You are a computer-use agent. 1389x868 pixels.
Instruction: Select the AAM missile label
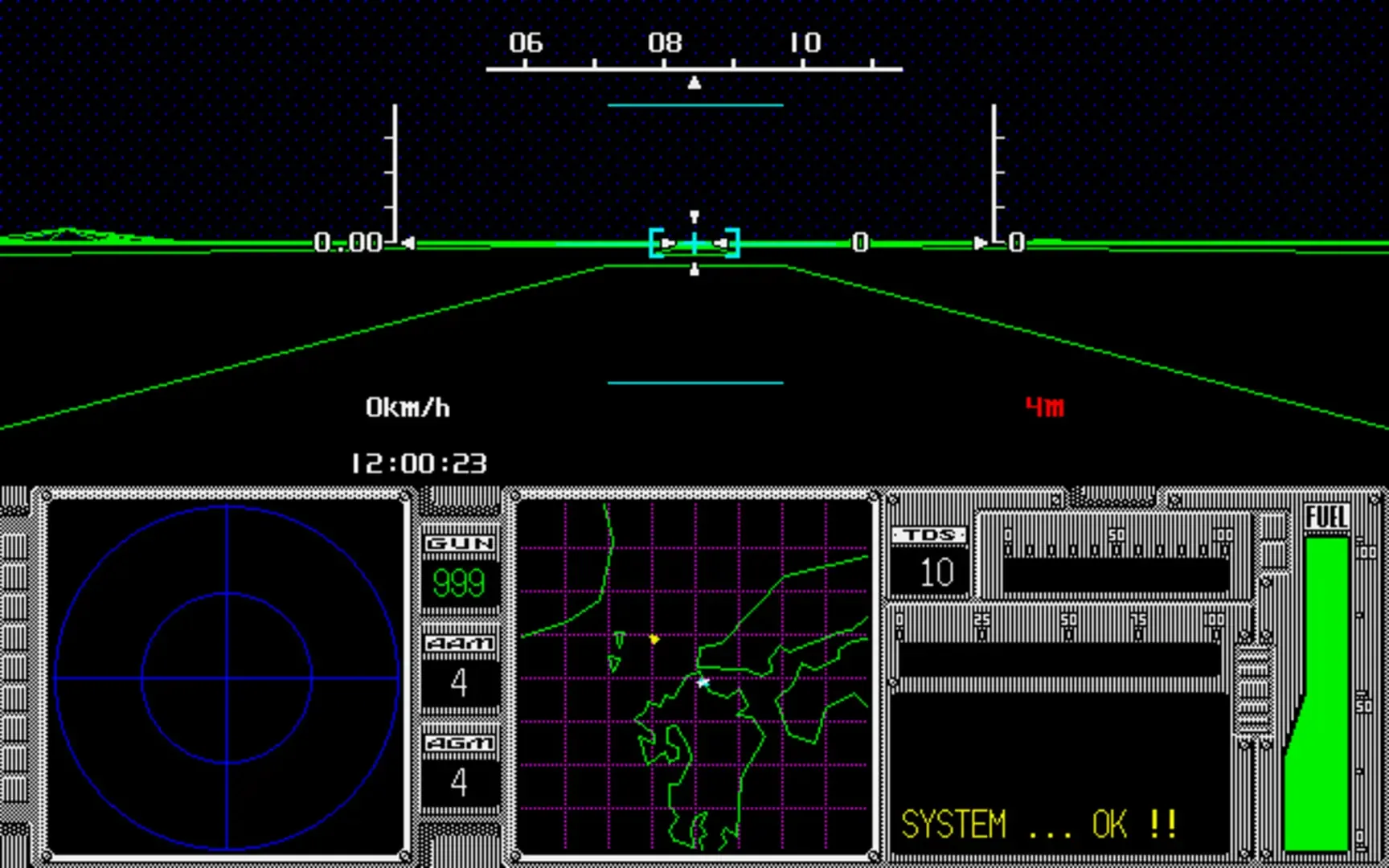pos(459,644)
